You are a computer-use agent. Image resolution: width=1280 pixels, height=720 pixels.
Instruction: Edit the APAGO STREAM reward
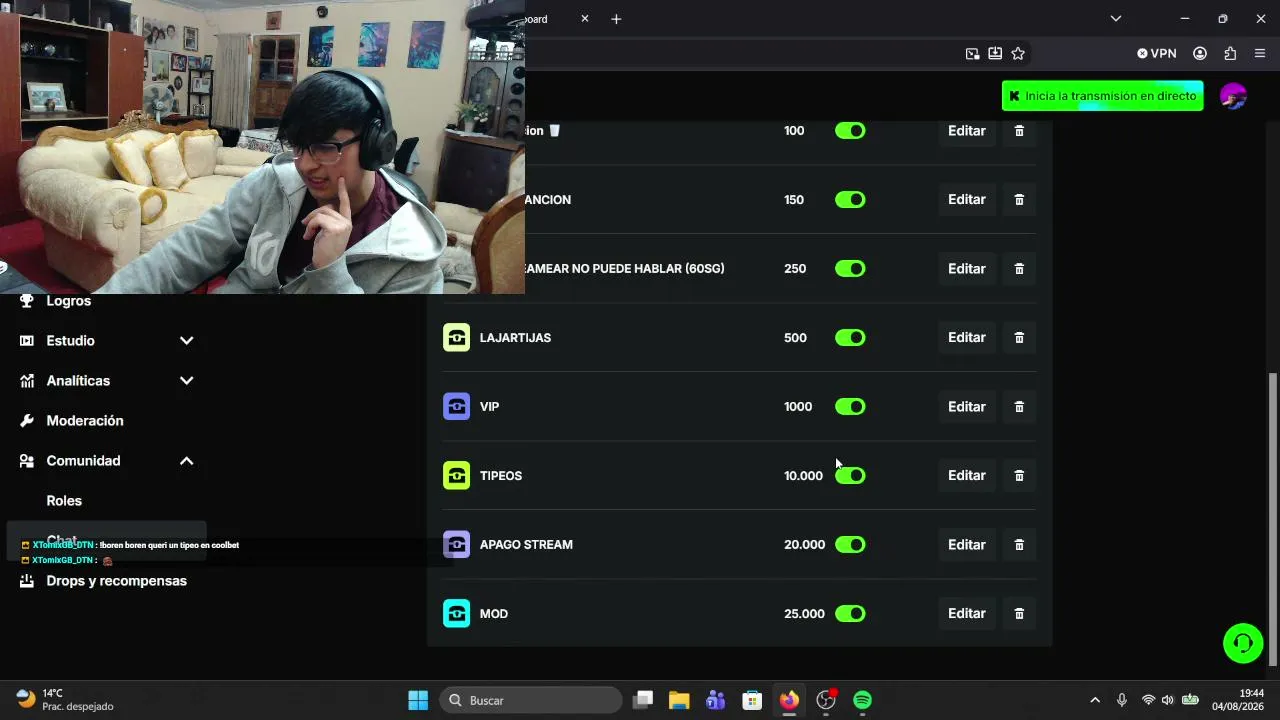967,545
